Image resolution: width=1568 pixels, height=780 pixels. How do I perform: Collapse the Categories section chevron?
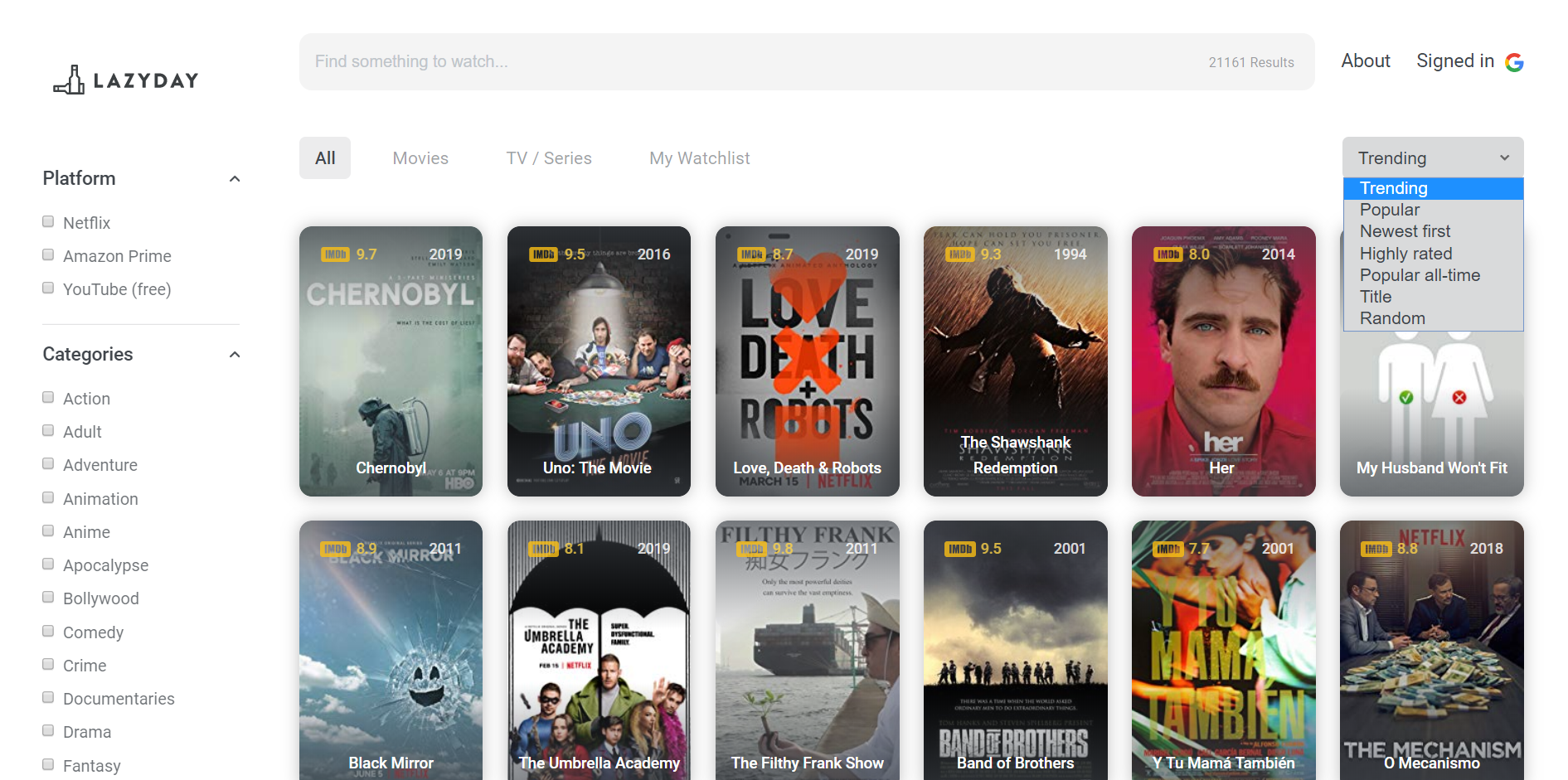[235, 355]
